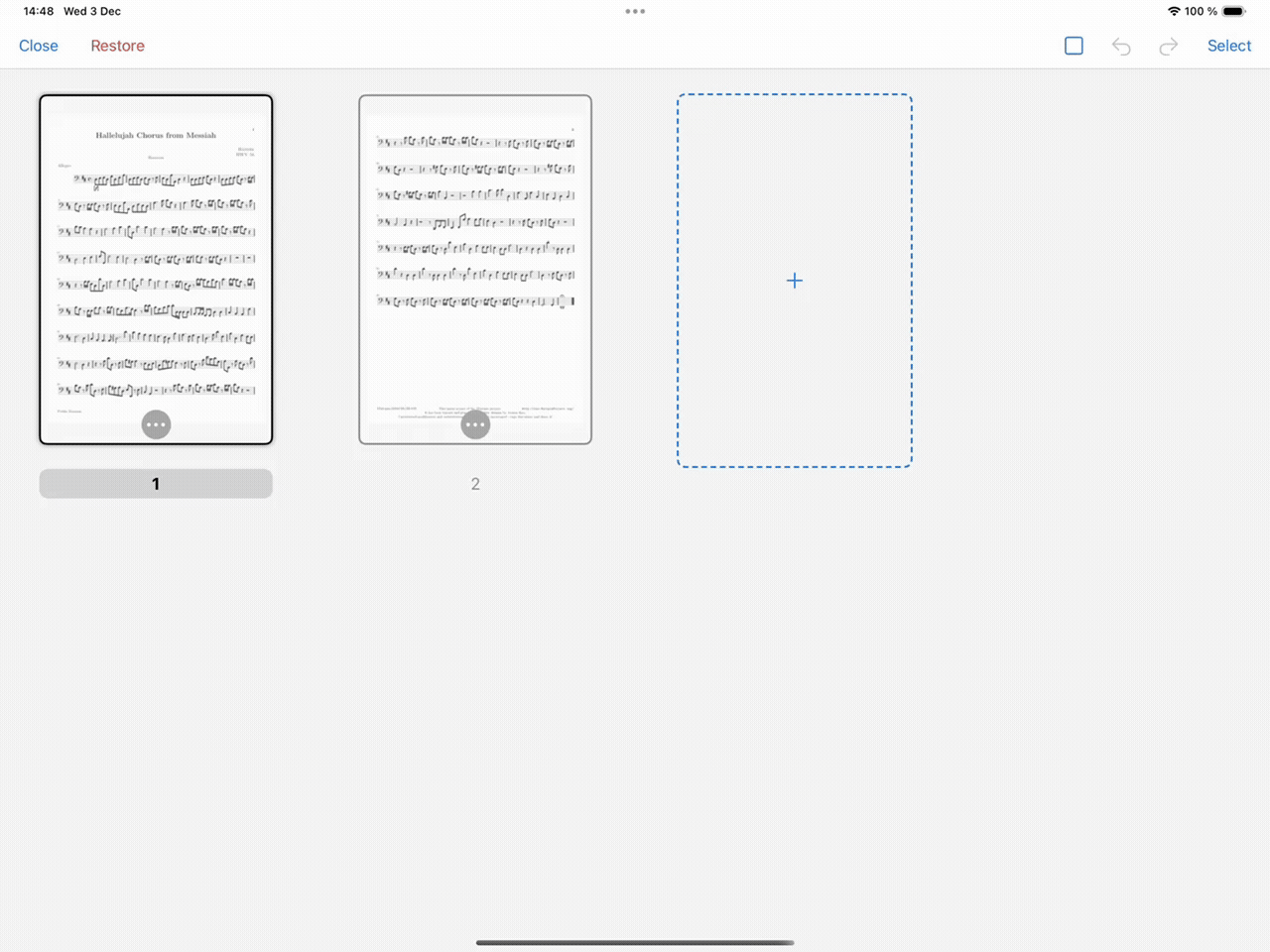This screenshot has width=1270, height=952.
Task: Tap the page 2 number label
Action: (x=475, y=484)
